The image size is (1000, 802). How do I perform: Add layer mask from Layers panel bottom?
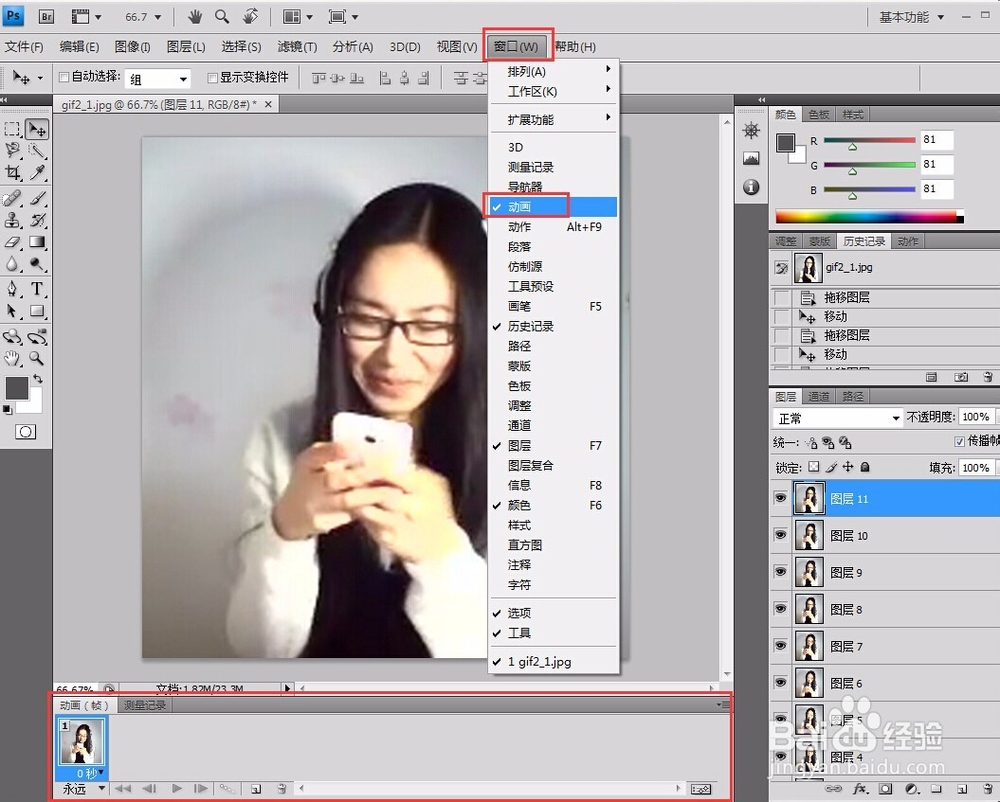click(885, 789)
